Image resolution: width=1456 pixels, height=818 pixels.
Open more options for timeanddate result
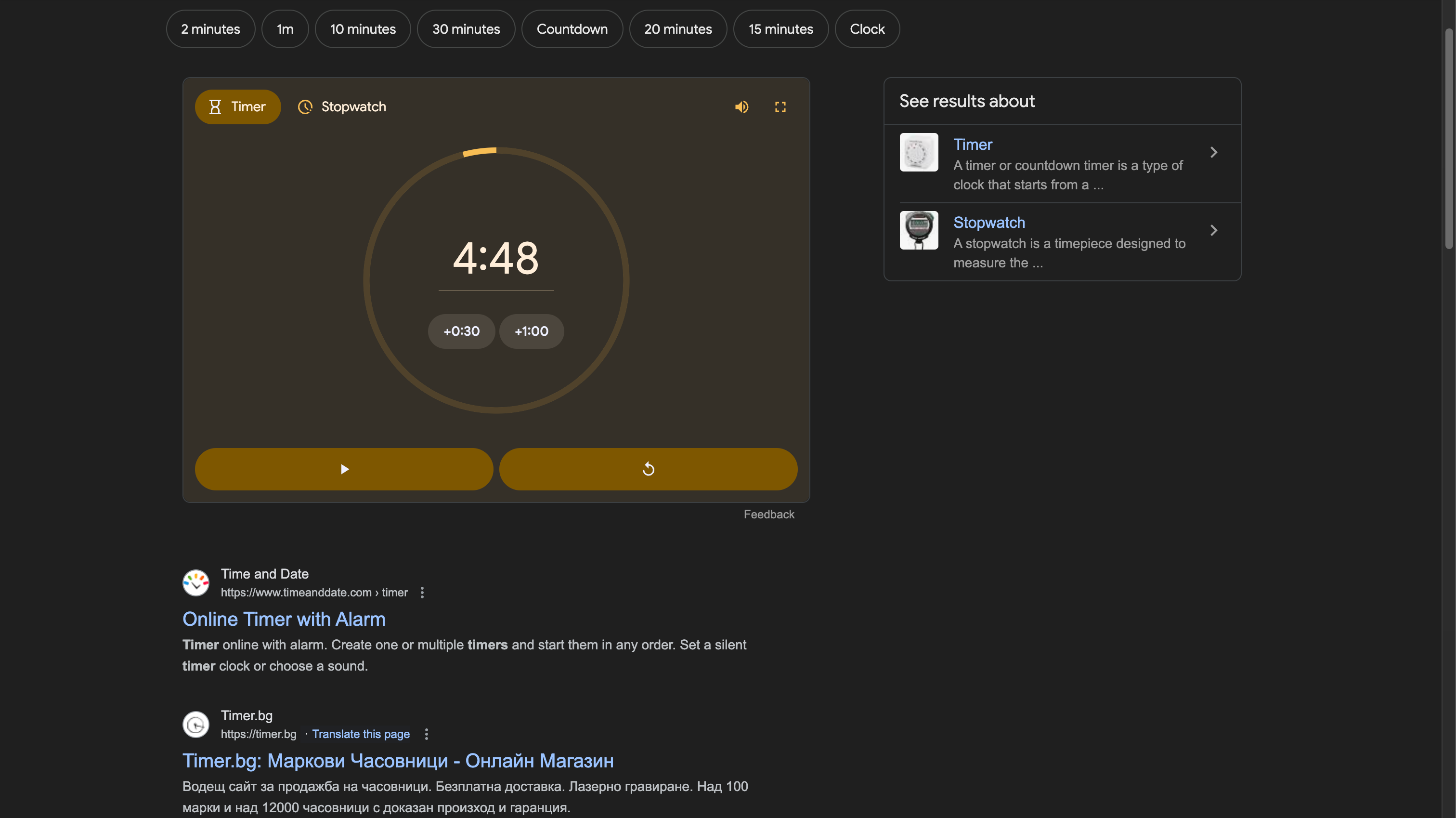422,592
